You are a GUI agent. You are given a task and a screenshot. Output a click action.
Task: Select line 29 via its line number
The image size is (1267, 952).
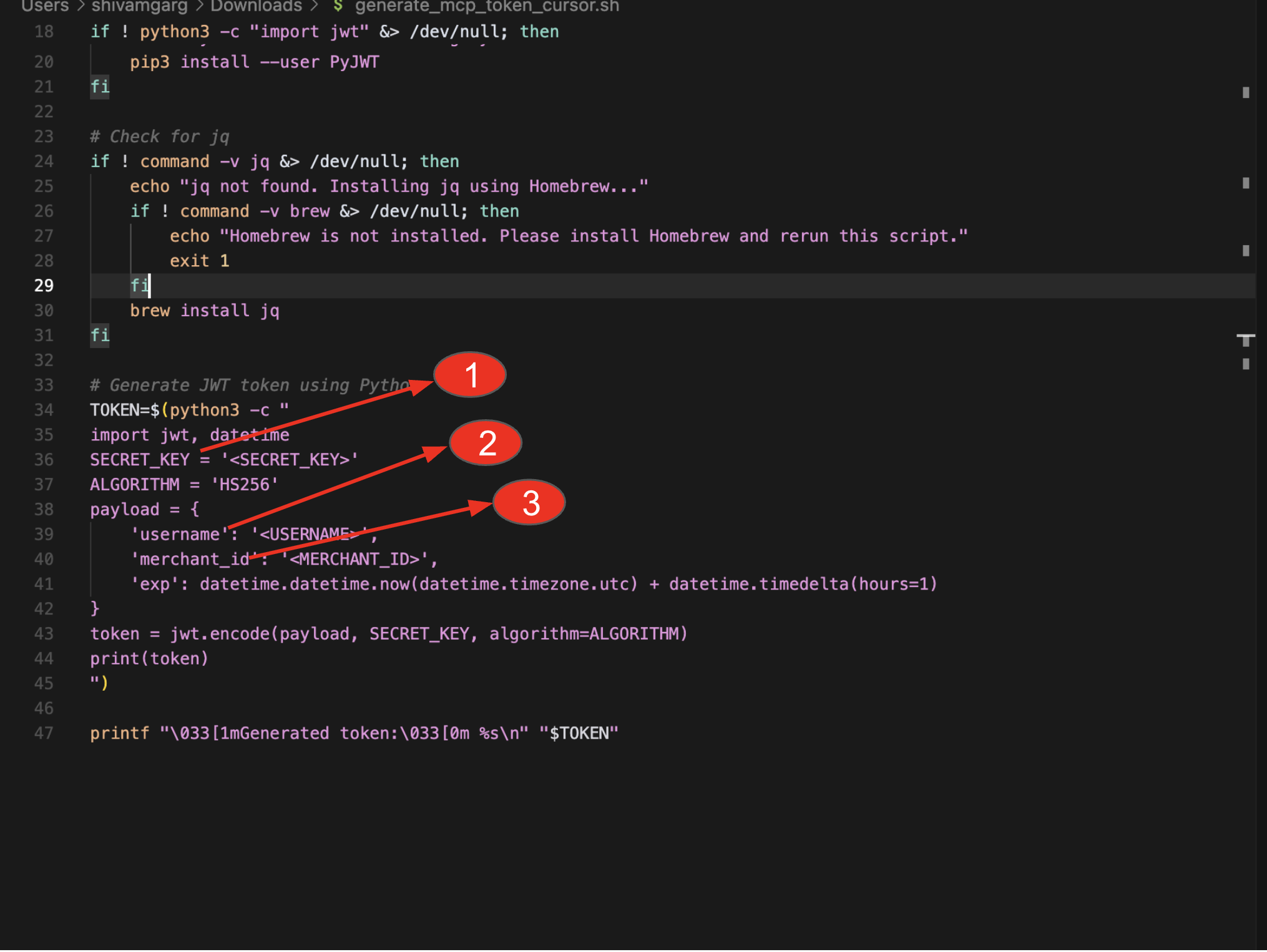[44, 286]
